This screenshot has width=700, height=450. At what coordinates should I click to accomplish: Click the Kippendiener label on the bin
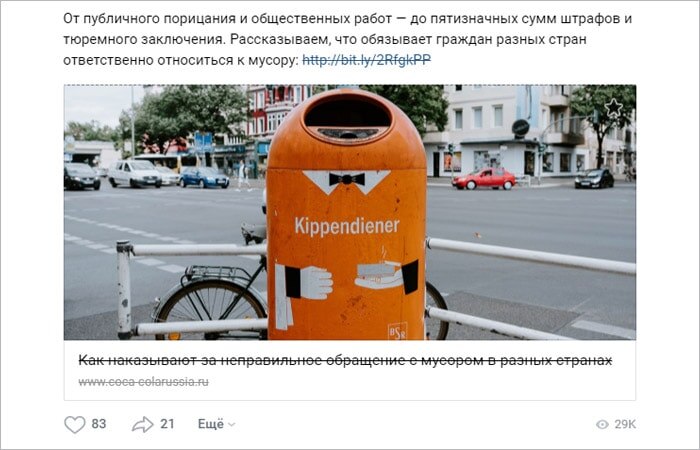(347, 226)
